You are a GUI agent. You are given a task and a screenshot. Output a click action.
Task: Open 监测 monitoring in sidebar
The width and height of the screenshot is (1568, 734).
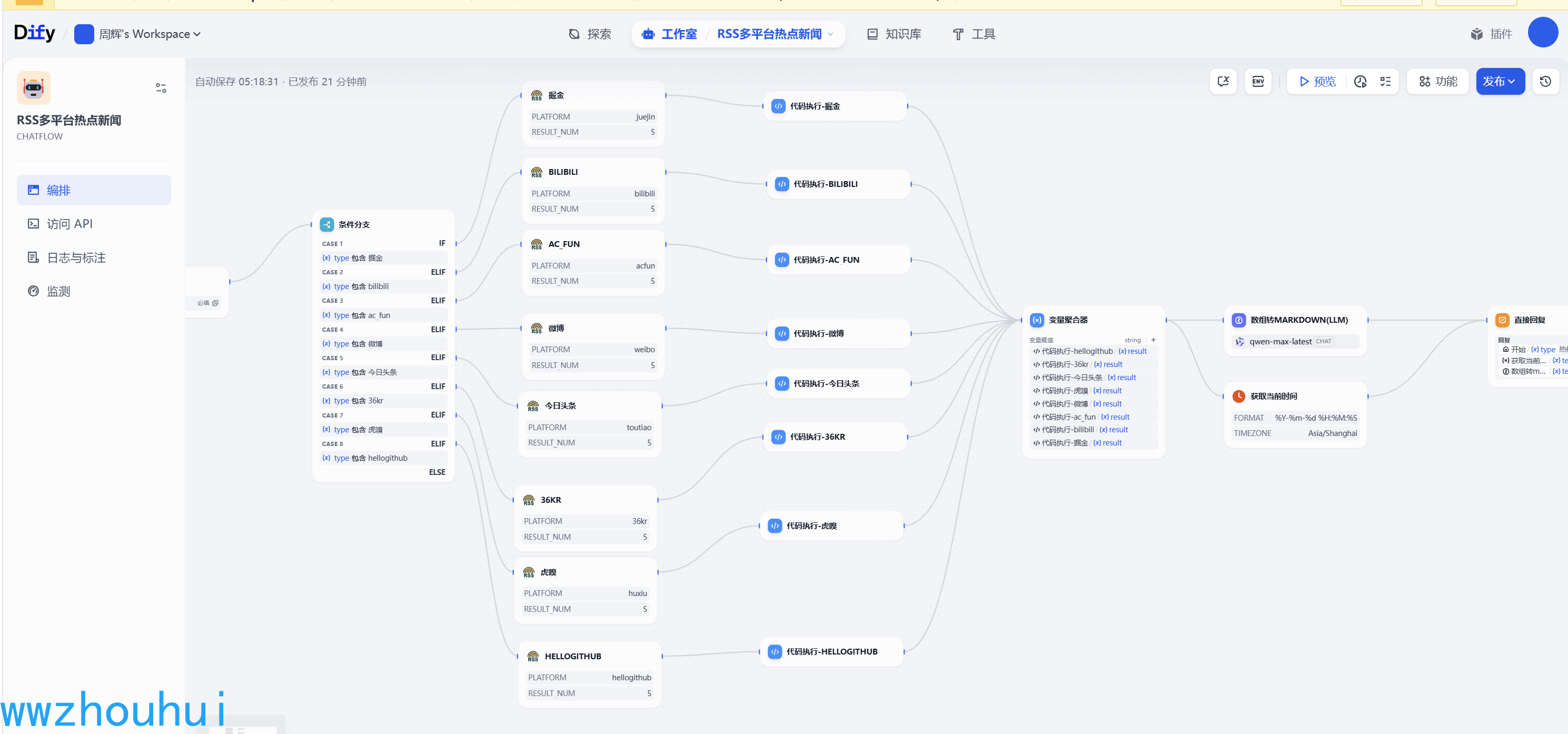94,291
